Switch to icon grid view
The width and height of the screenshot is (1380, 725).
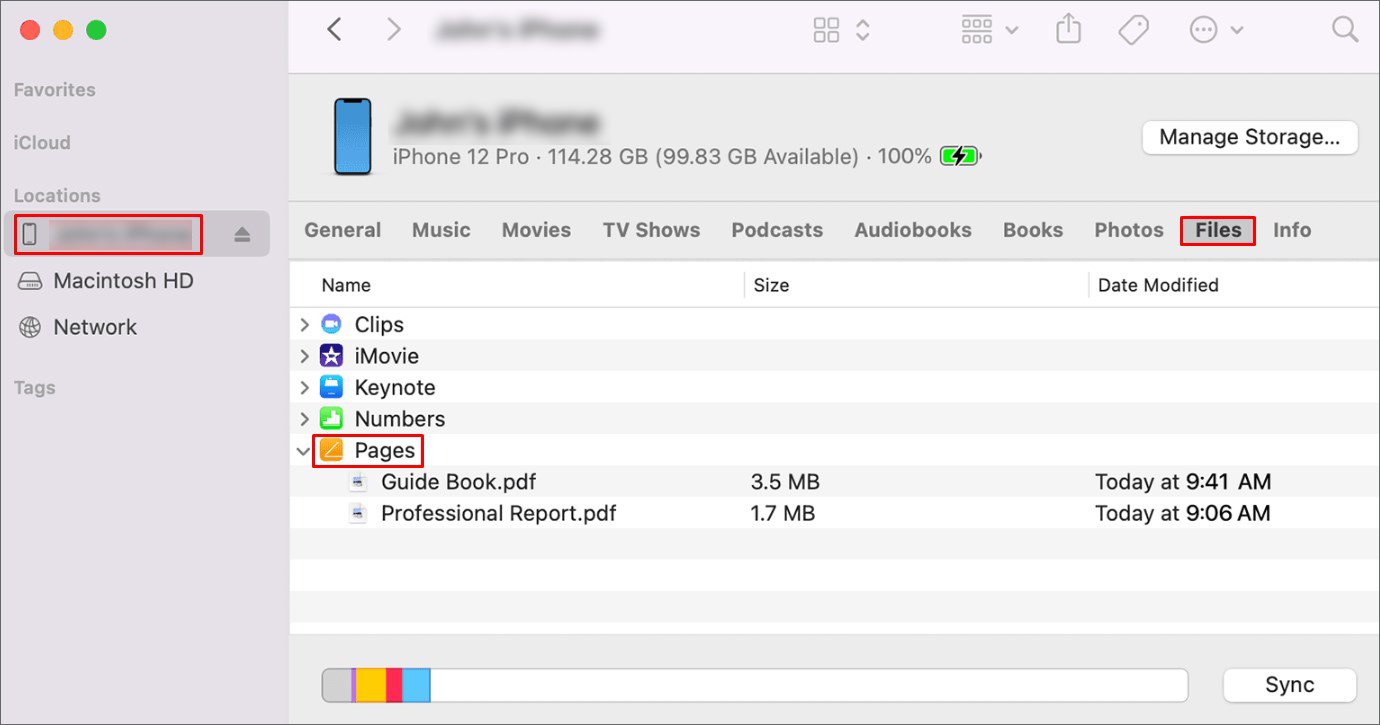pos(827,30)
